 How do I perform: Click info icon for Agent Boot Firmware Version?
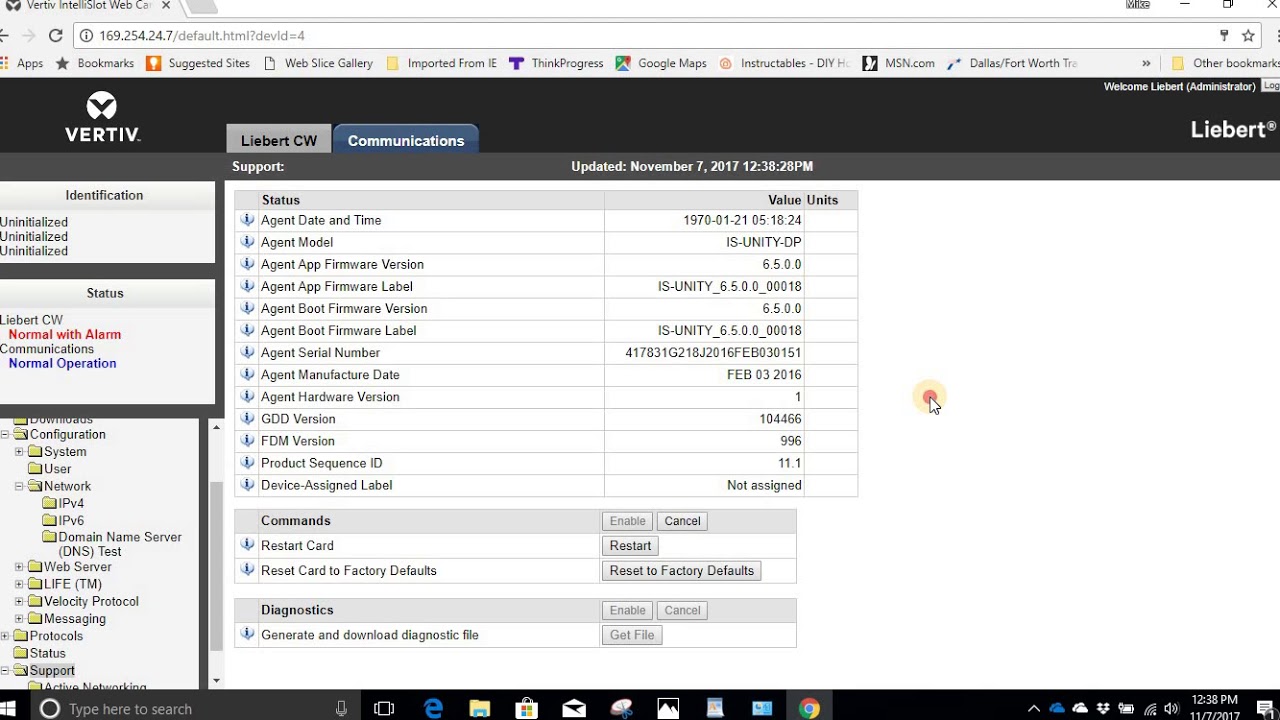coord(247,308)
